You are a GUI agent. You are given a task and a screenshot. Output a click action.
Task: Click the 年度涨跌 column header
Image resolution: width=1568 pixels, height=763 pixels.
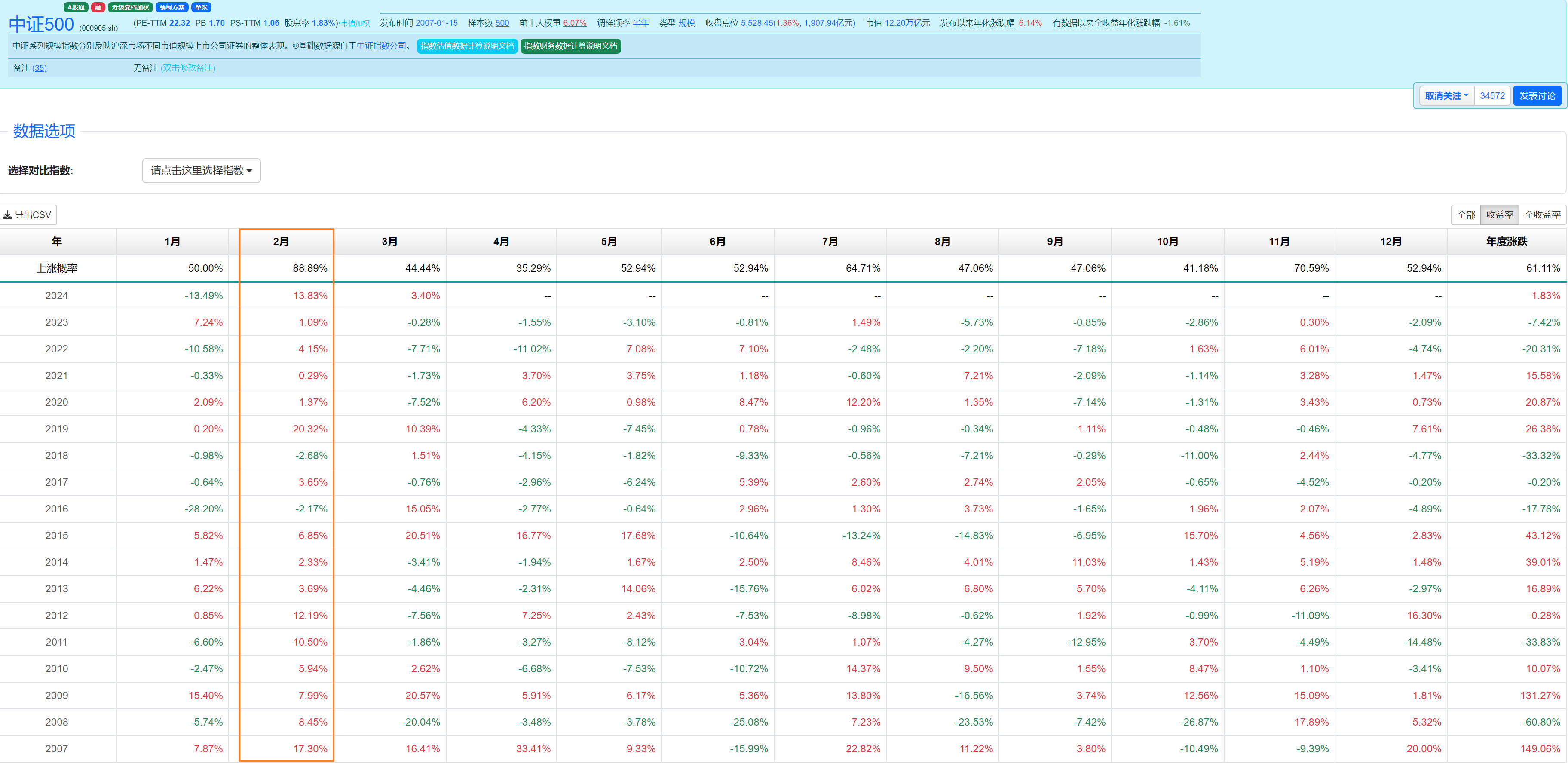pyautogui.click(x=1506, y=242)
